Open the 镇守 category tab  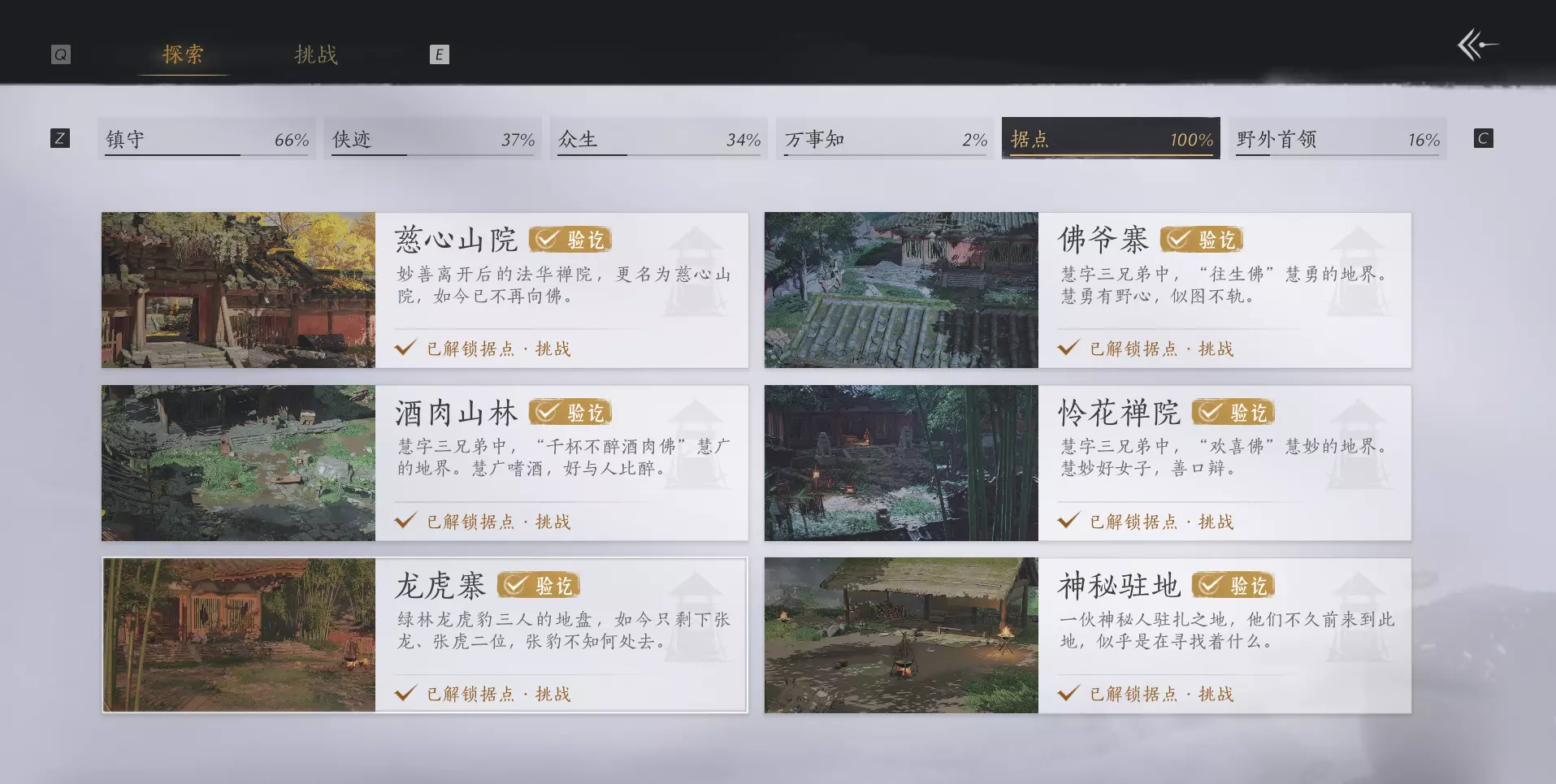pyautogui.click(x=207, y=138)
